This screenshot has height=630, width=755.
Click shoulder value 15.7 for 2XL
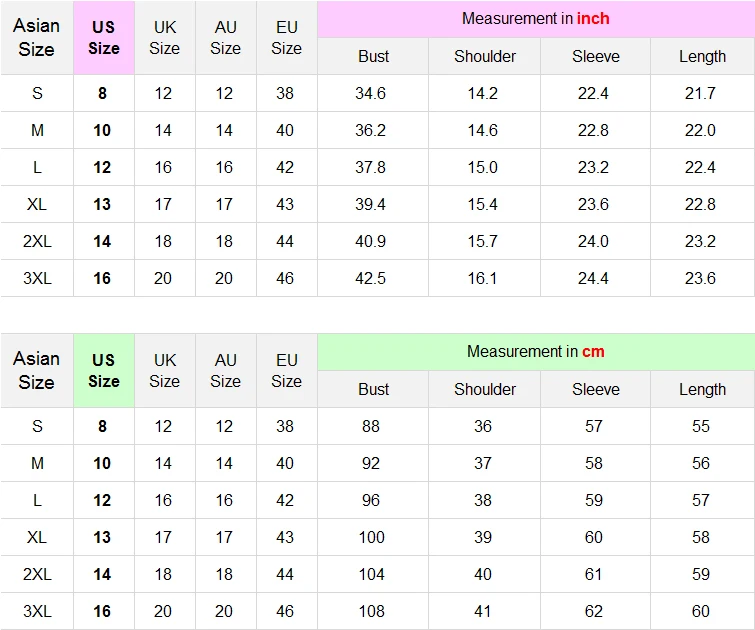pyautogui.click(x=482, y=241)
